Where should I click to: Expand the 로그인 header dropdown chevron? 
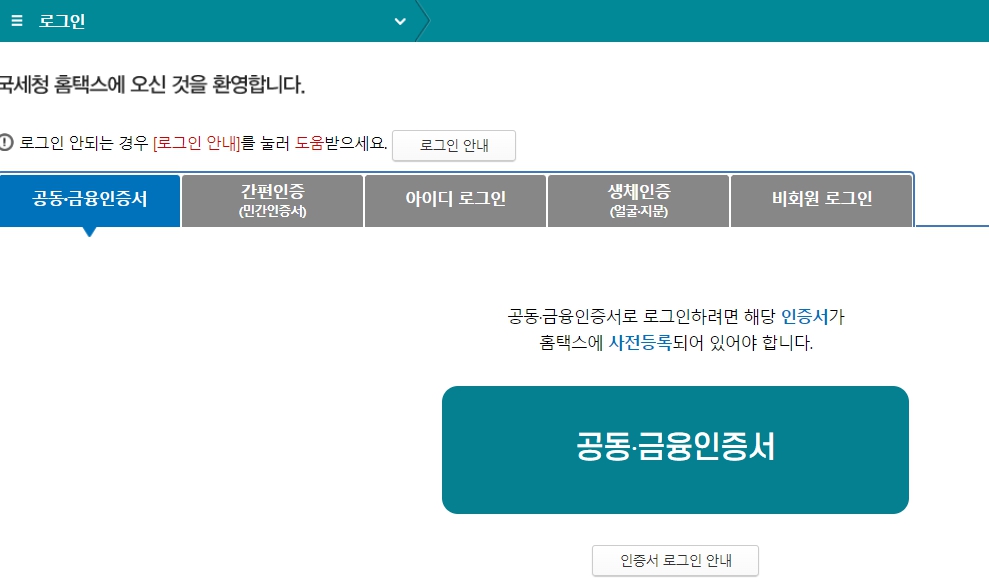(401, 19)
